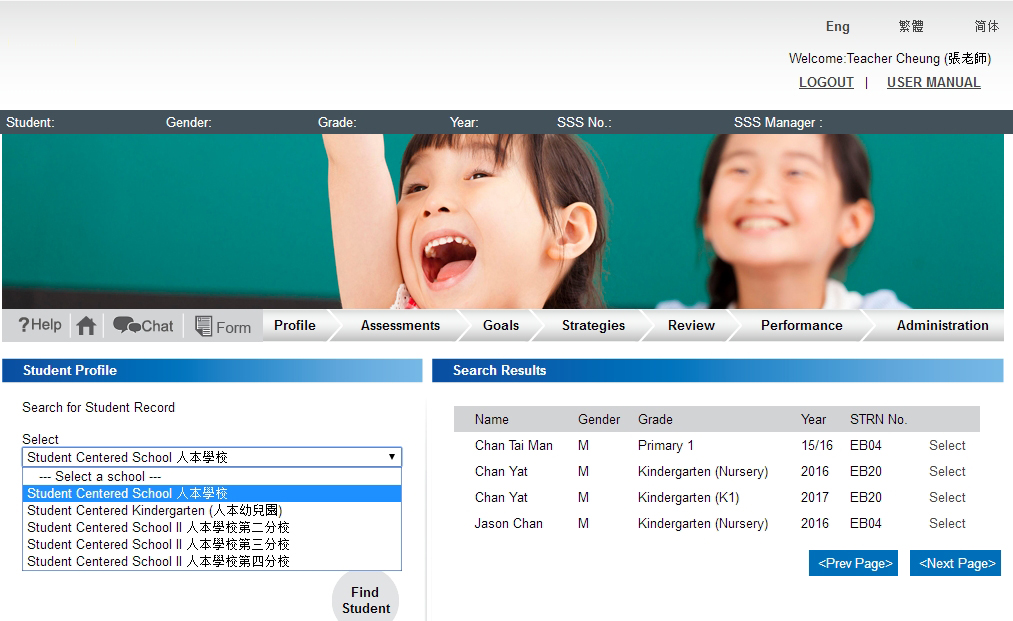The width and height of the screenshot is (1013, 621).
Task: Go to the Home page via house icon
Action: (x=86, y=326)
